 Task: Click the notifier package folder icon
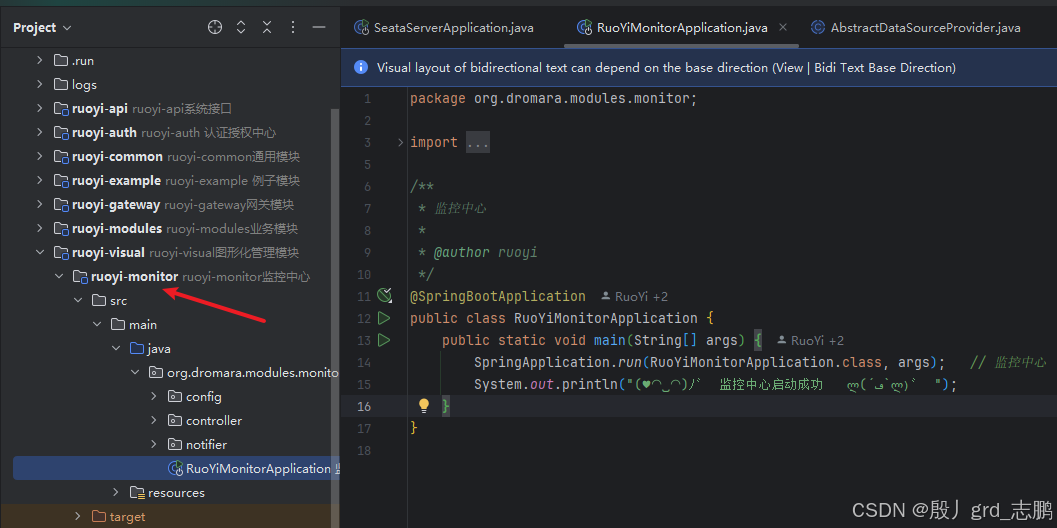(175, 444)
